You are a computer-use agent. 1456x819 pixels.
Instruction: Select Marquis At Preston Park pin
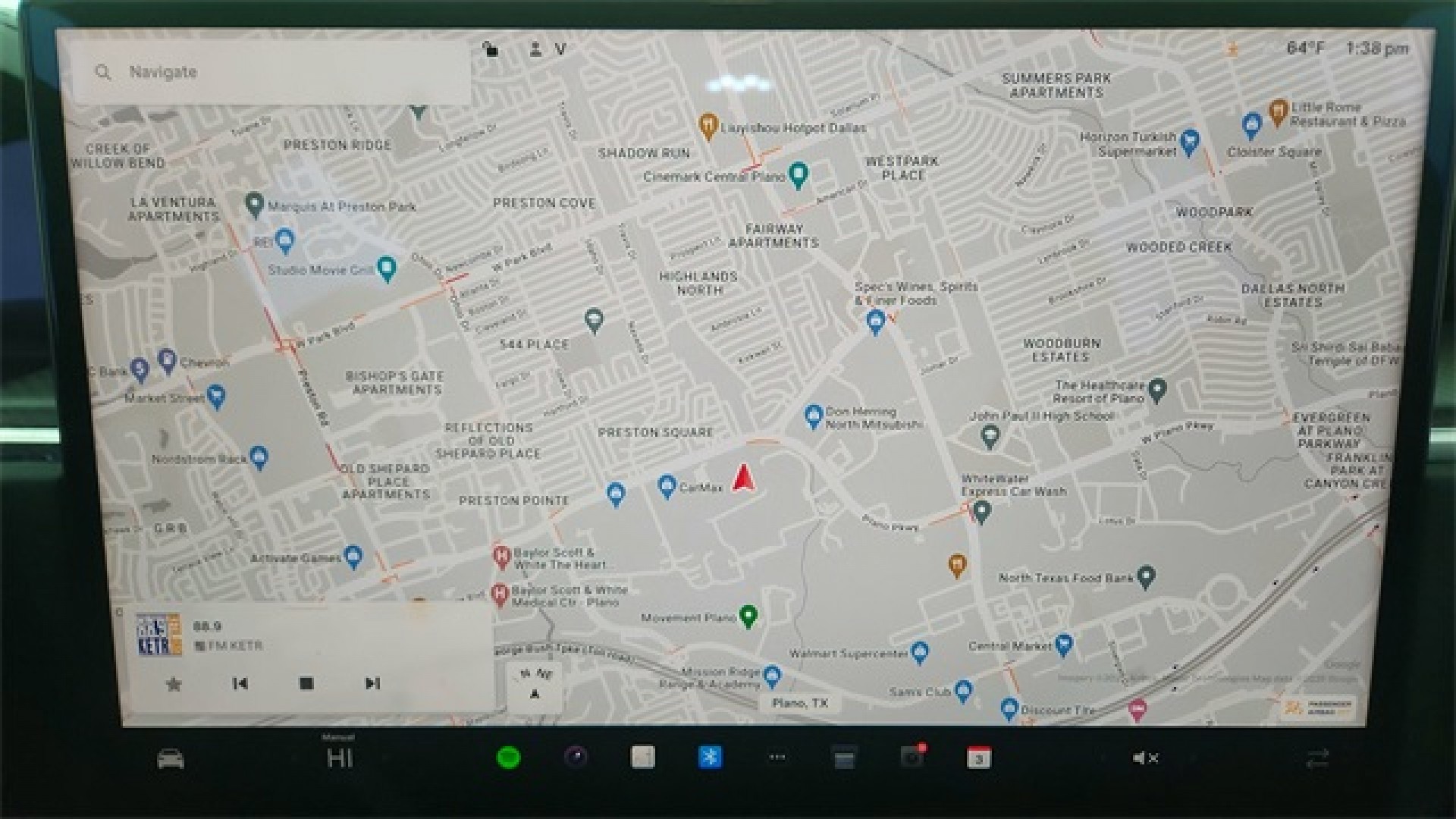click(255, 205)
